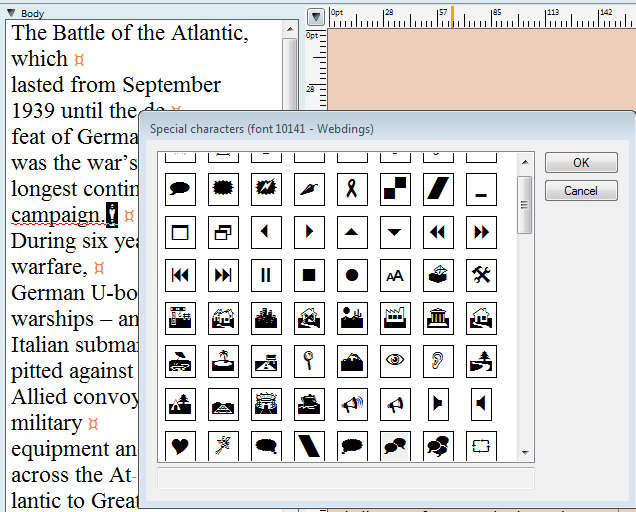Click the description field below the grid
This screenshot has width=636, height=512.
tap(346, 479)
